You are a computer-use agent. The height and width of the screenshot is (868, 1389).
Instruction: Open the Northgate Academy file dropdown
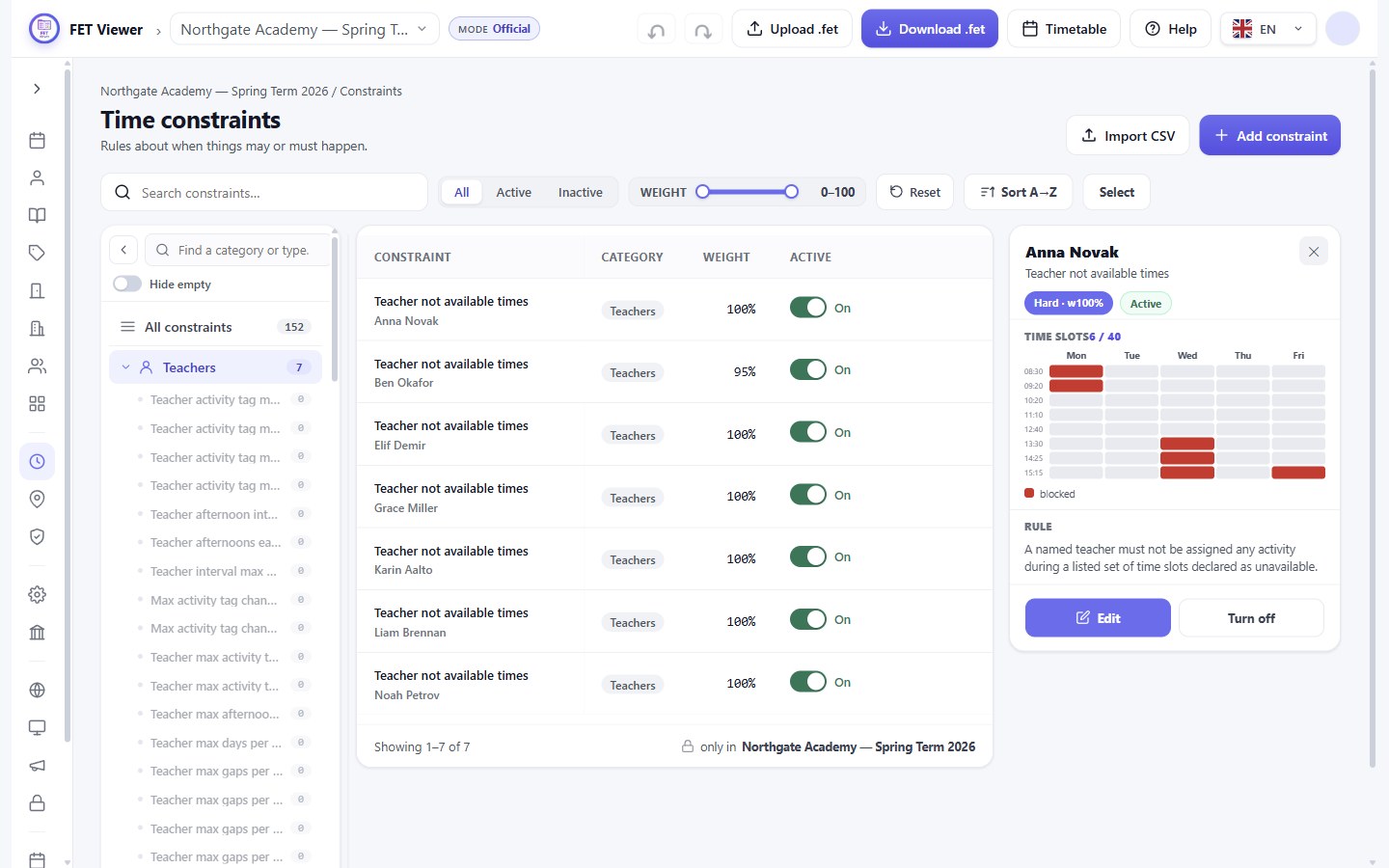click(304, 29)
